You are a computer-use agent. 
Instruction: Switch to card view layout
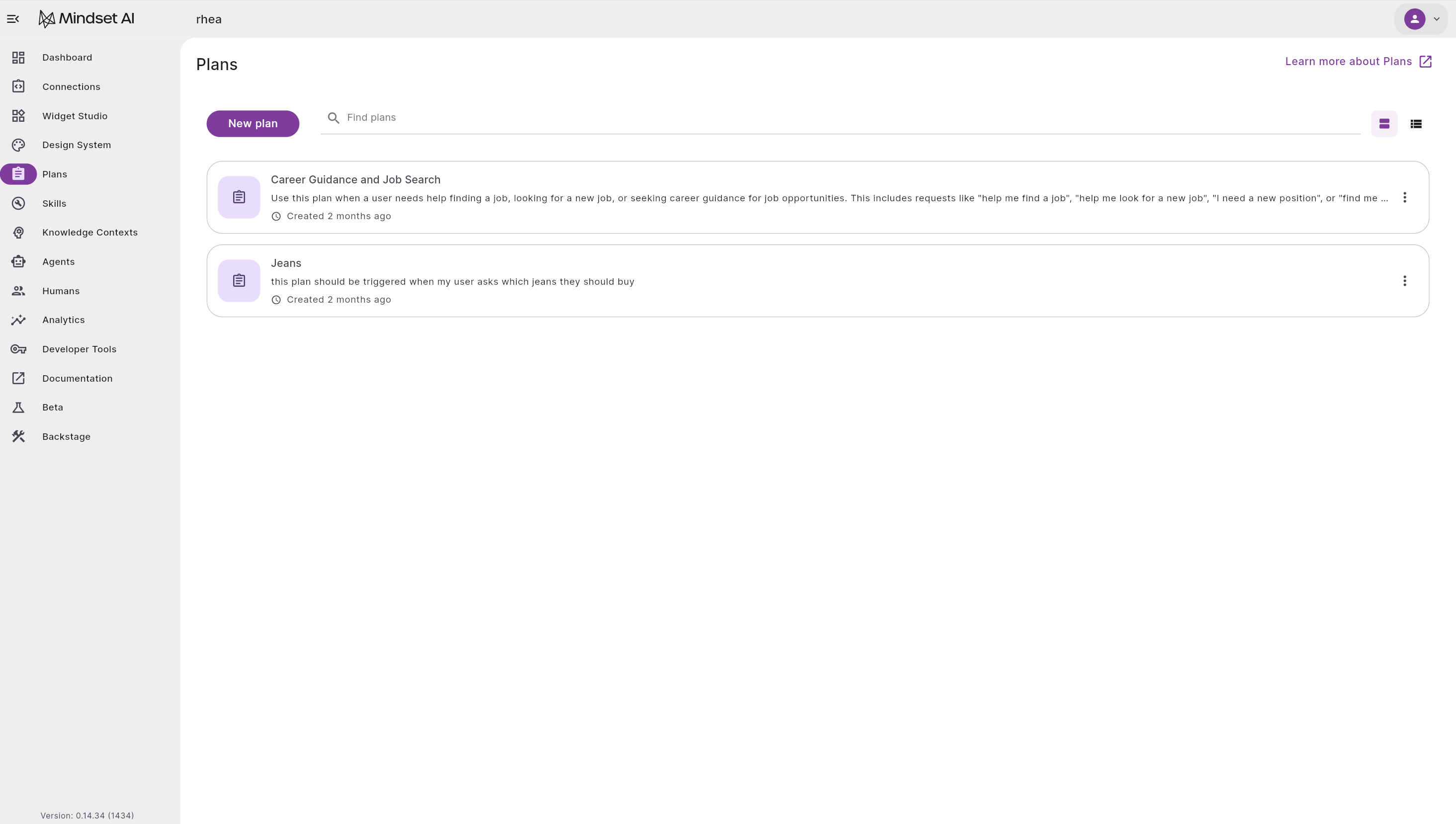tap(1384, 124)
